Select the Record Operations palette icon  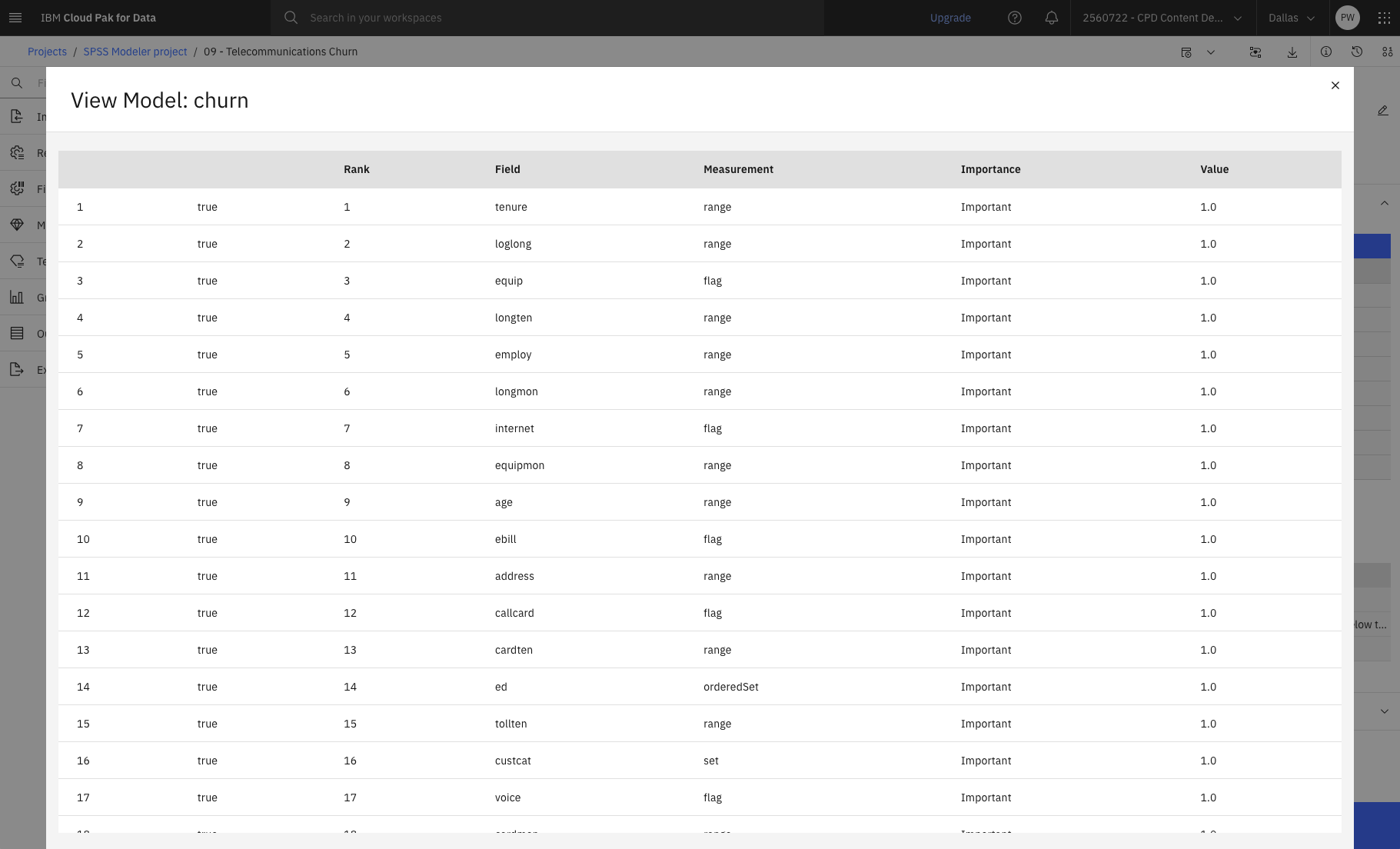click(x=17, y=152)
